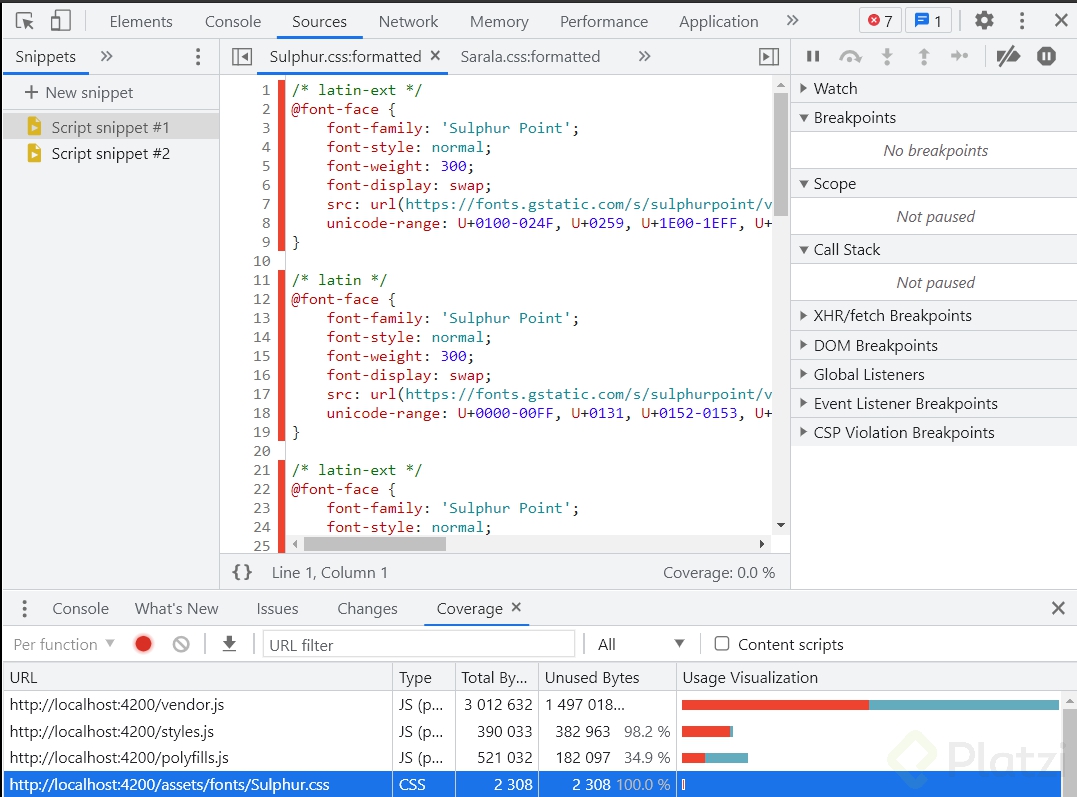The height and width of the screenshot is (797, 1077).
Task: Show more main DevTools tabs chevron
Action: pyautogui.click(x=793, y=21)
